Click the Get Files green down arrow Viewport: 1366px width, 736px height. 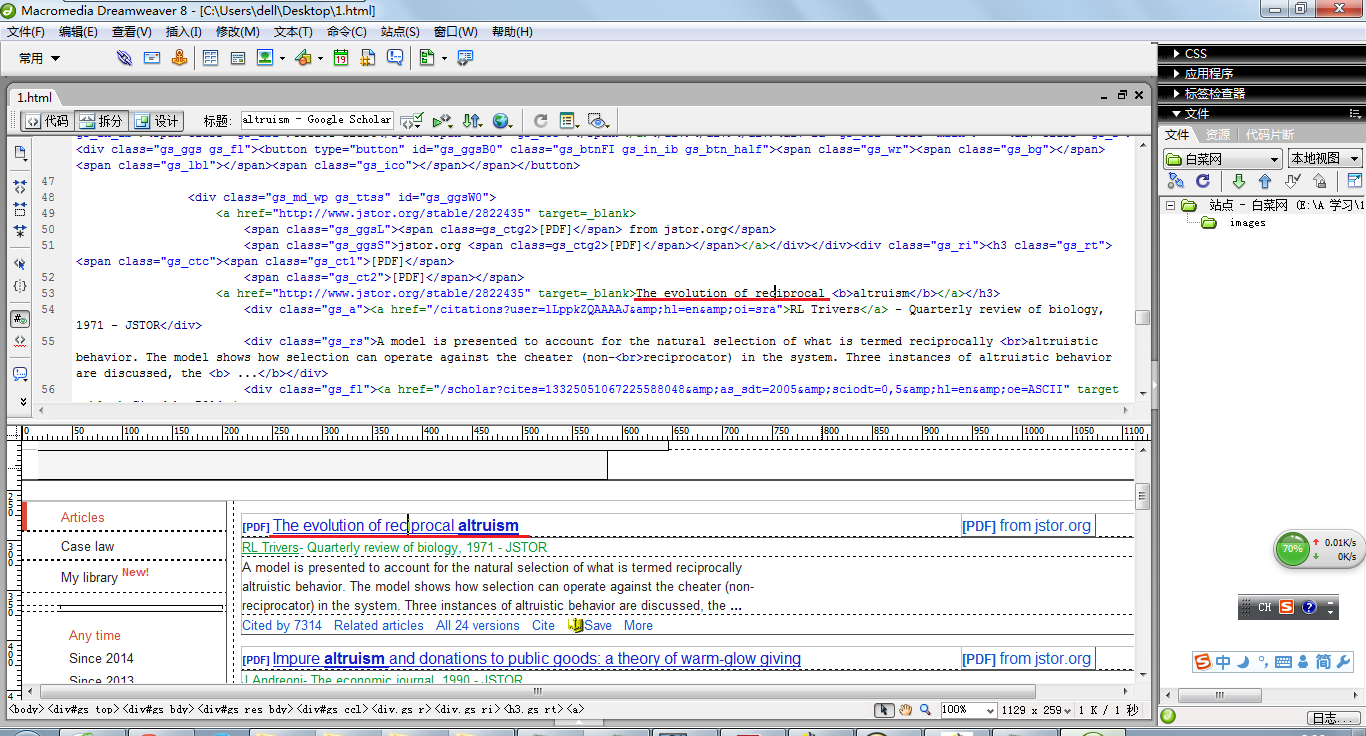[1238, 181]
